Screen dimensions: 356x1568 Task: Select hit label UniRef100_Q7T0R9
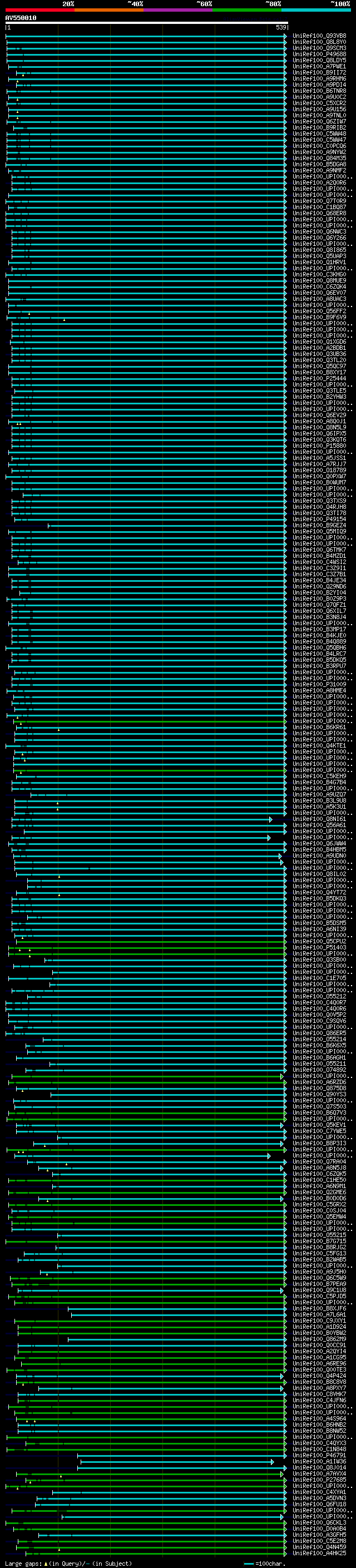319,201
